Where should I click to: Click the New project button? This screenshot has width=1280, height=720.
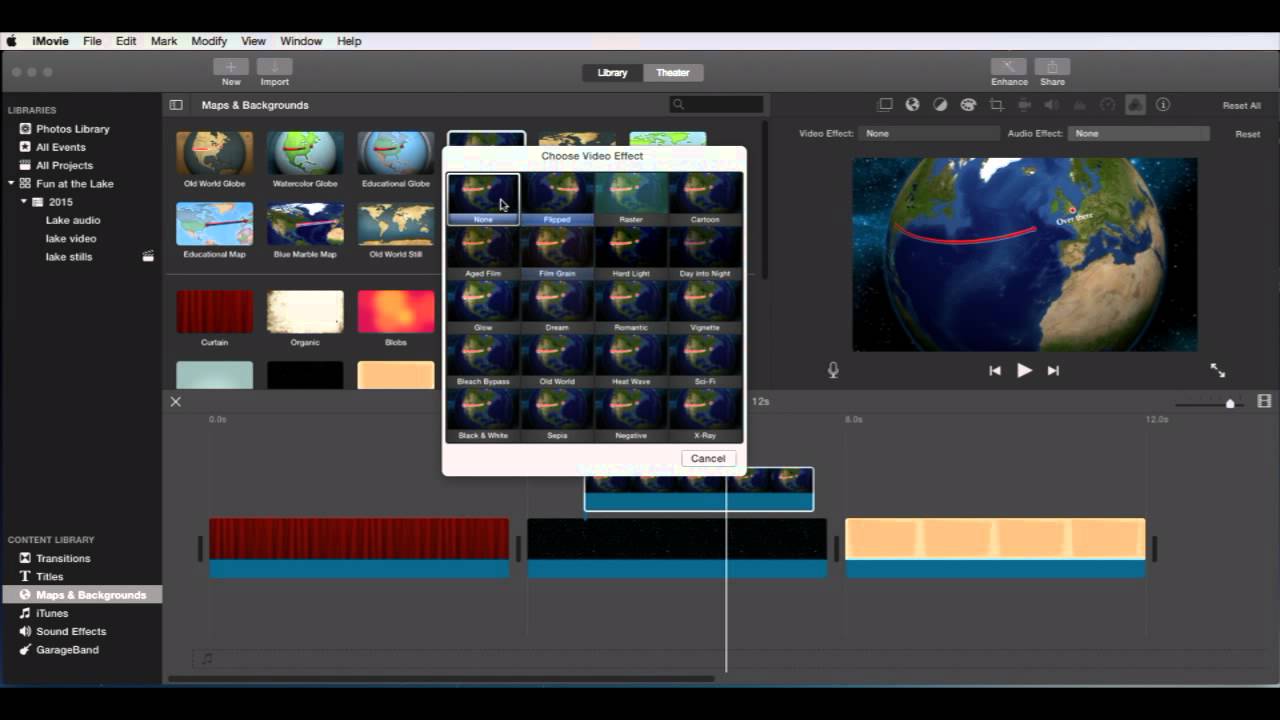click(231, 72)
